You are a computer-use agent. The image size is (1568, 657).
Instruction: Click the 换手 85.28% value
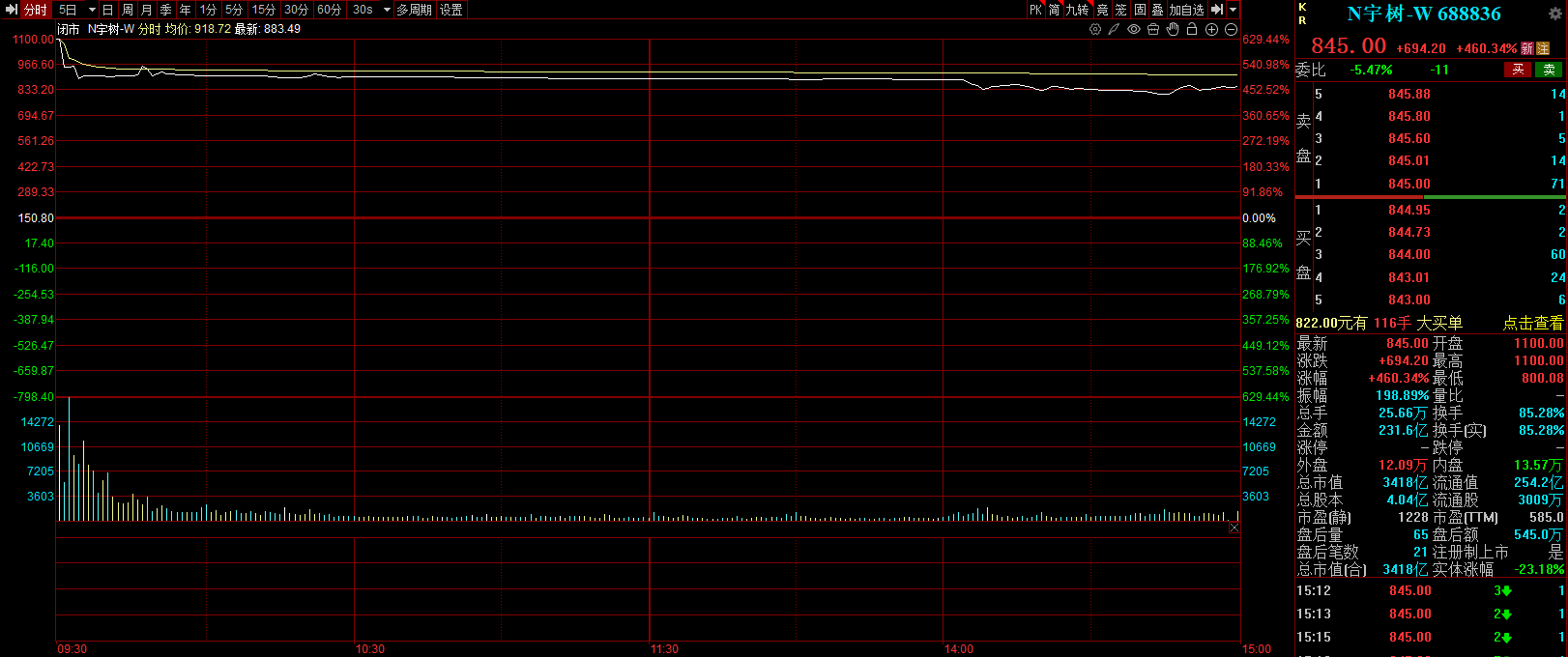coord(1541,413)
